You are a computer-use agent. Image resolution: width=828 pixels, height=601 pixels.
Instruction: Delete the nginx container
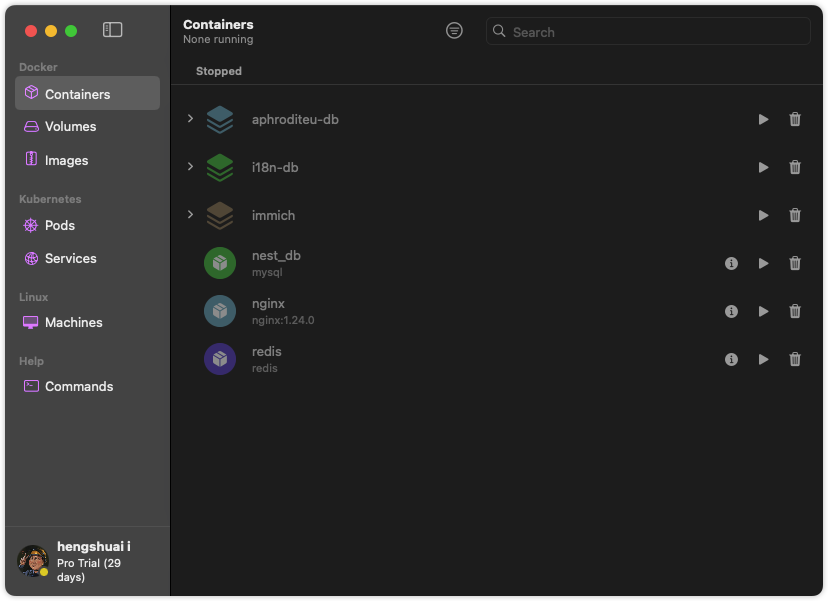(795, 312)
